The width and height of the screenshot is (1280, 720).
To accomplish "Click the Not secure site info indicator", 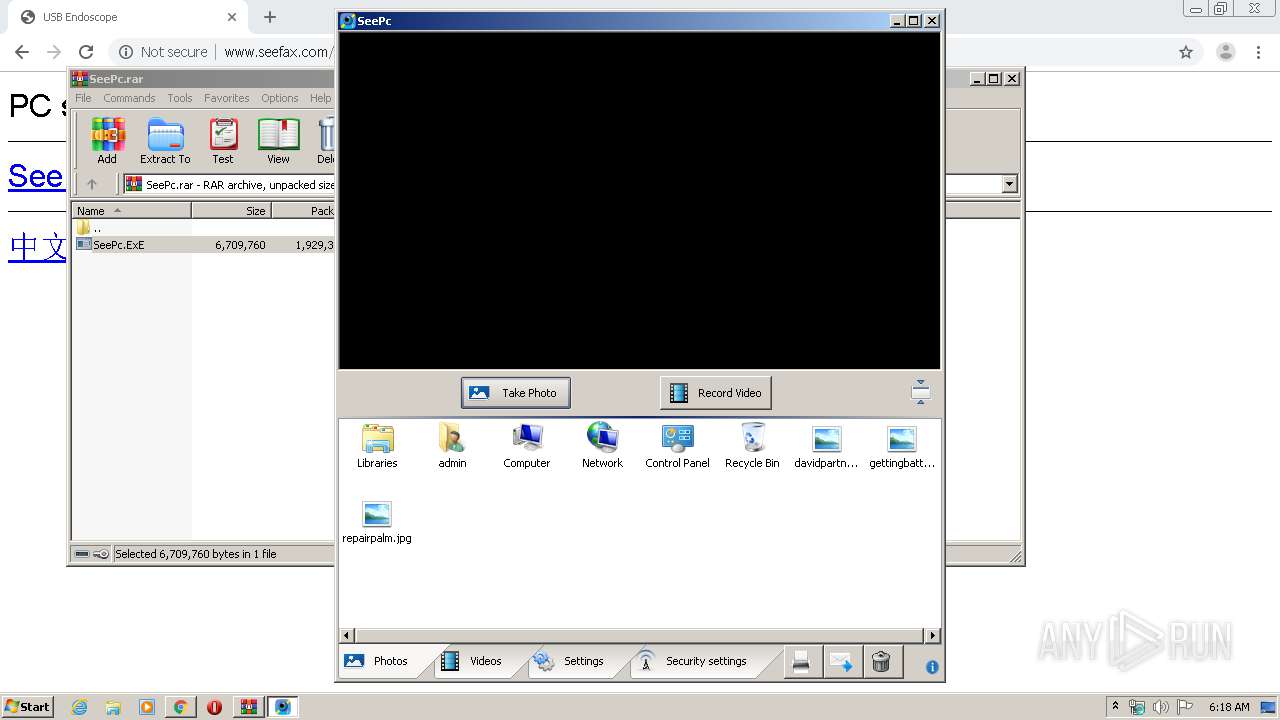I will point(163,52).
